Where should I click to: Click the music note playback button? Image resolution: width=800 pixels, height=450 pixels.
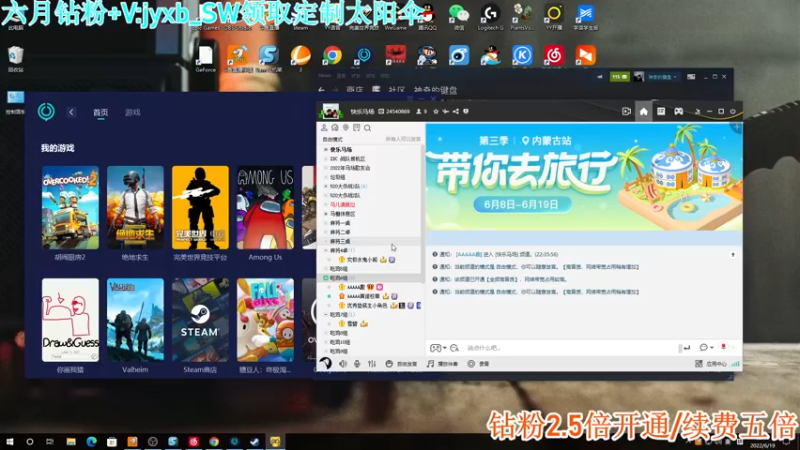point(442,364)
